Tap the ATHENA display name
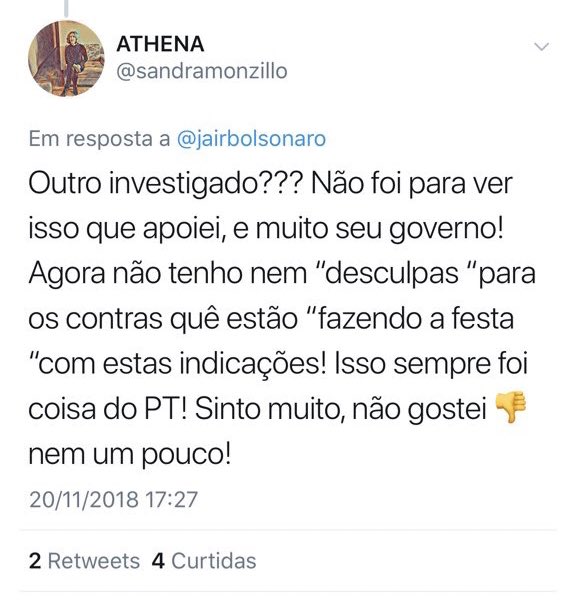Image resolution: width=575 pixels, height=603 pixels. (160, 44)
